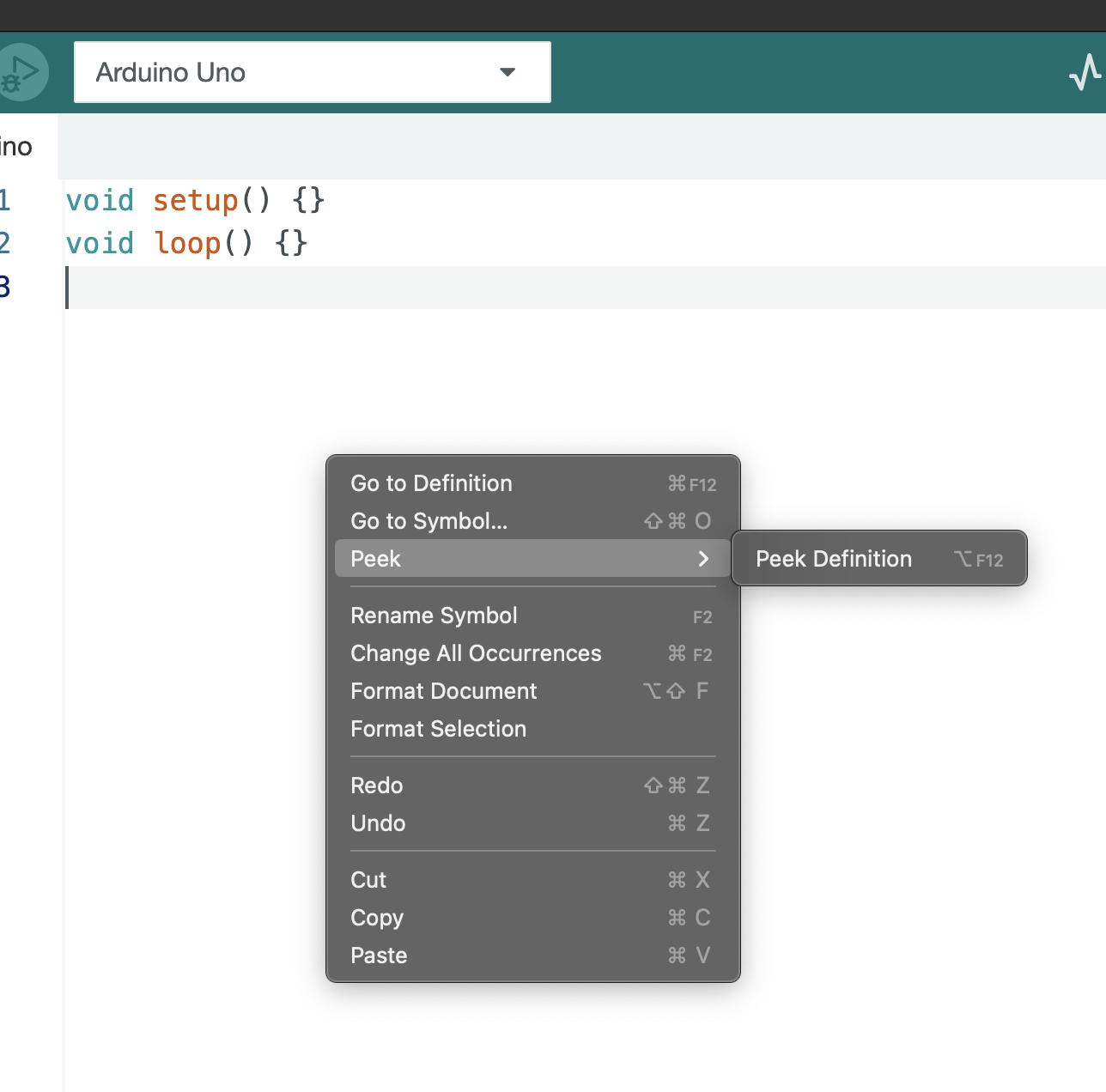Select Peek Definition in submenu
The image size is (1106, 1092).
[879, 559]
